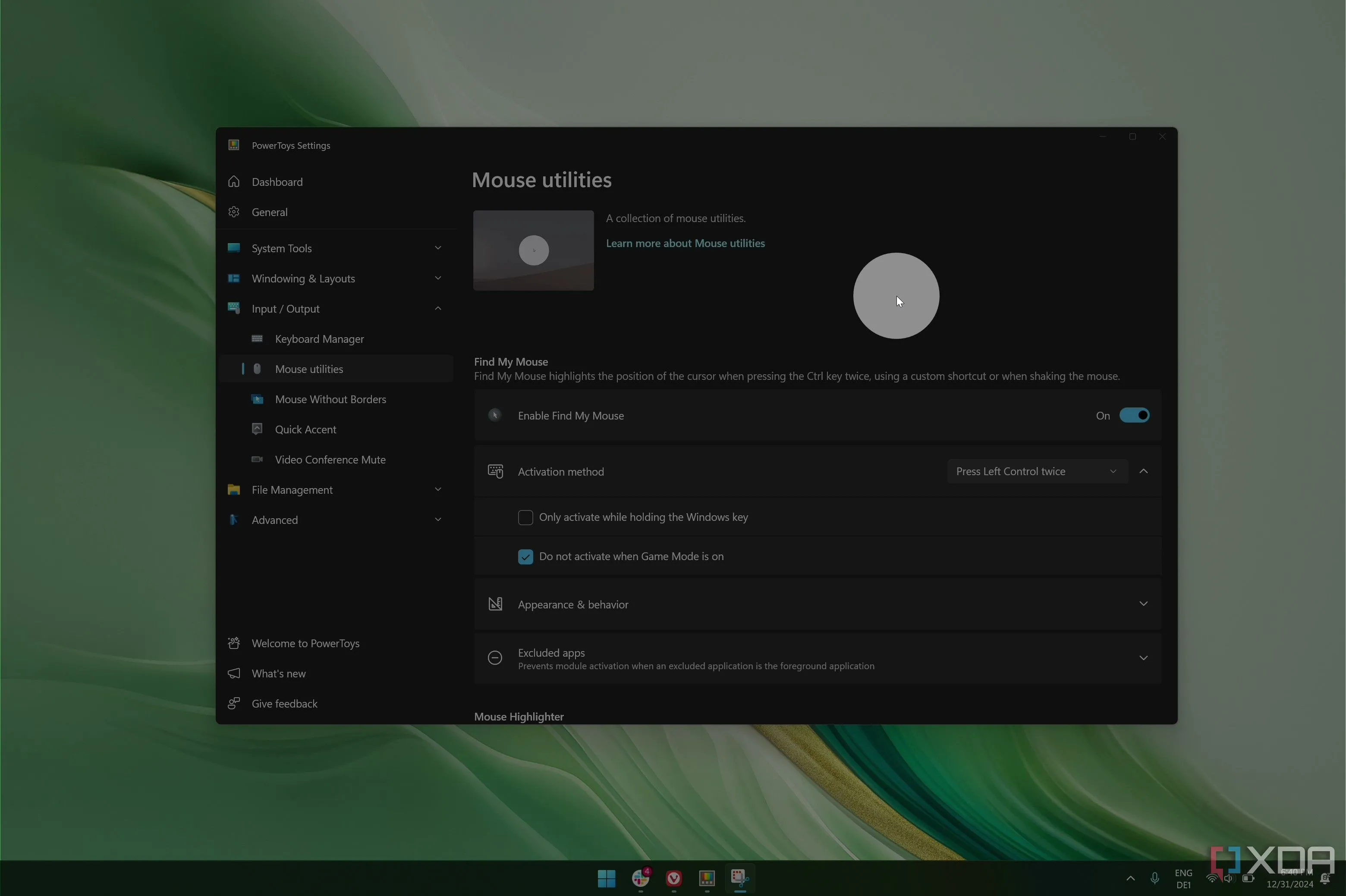1346x896 pixels.
Task: Collapse the Activation method section chevron
Action: coord(1143,471)
